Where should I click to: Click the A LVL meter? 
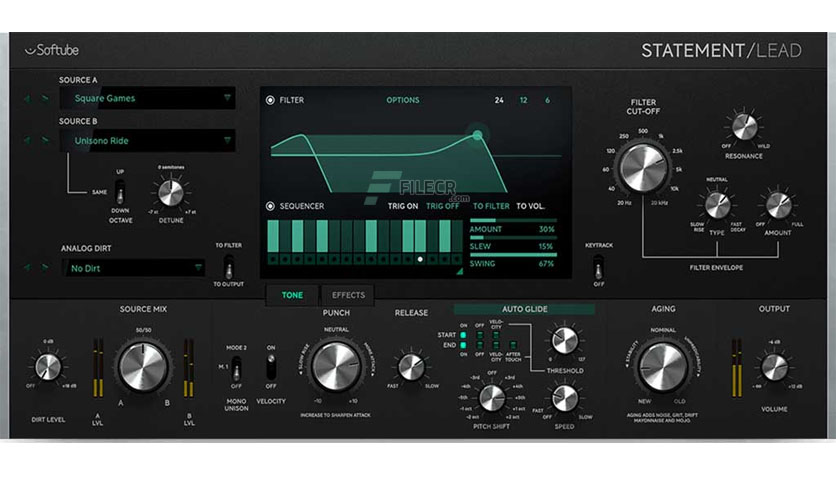(98, 368)
